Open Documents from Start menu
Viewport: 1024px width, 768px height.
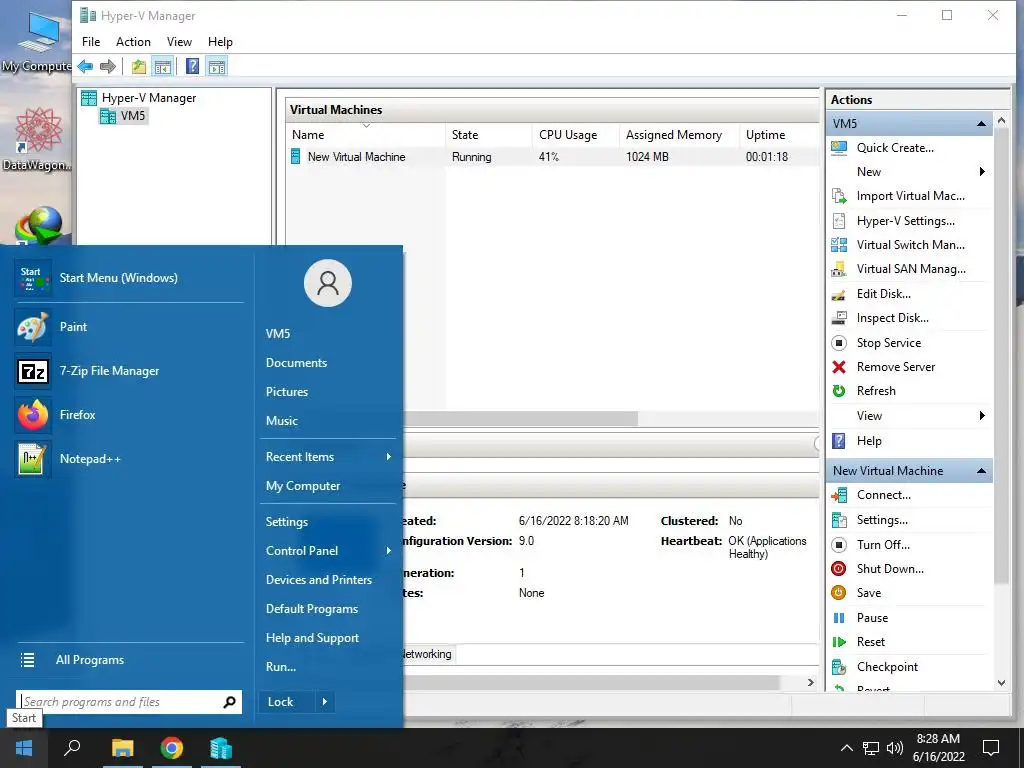pyautogui.click(x=296, y=363)
